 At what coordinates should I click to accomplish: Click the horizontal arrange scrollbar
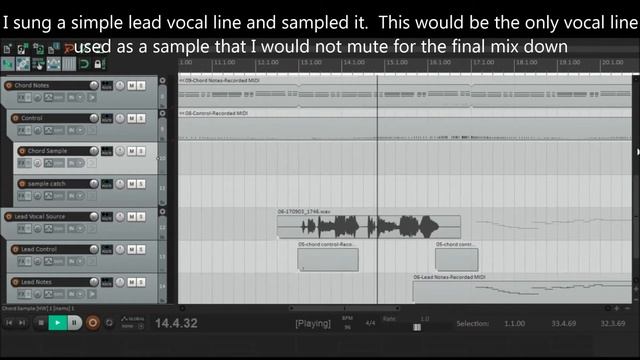coord(344,308)
